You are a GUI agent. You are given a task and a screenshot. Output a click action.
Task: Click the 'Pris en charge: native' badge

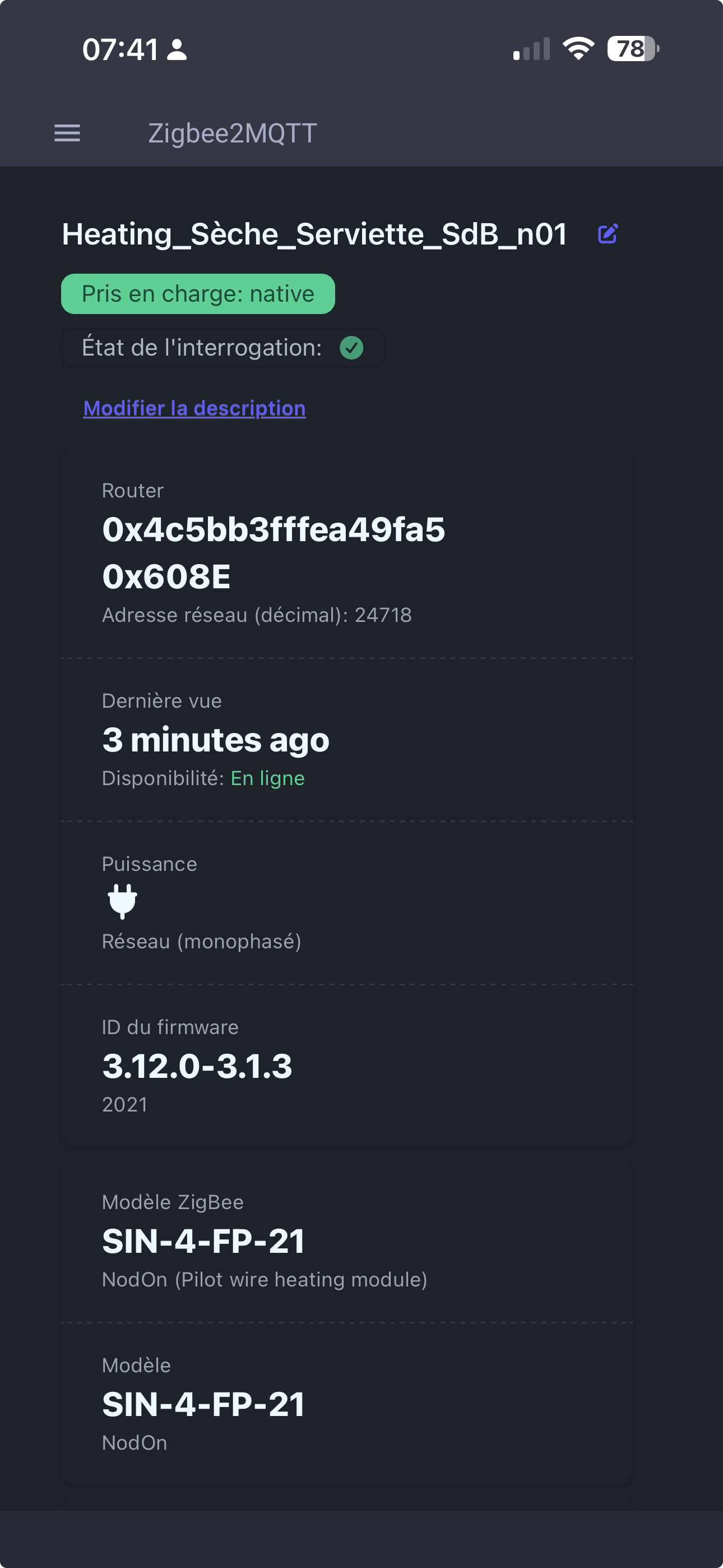[x=198, y=294]
